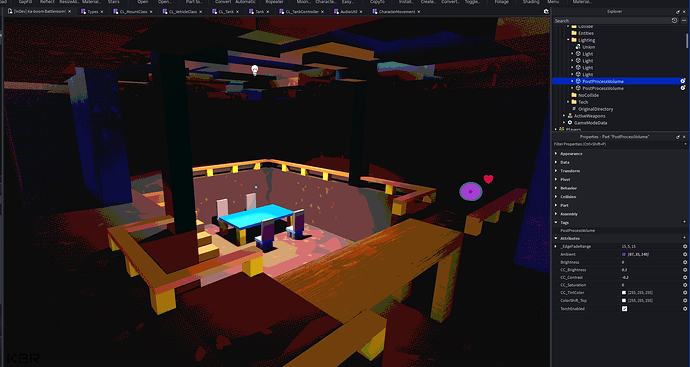Click the ColorShift_Top white swatch
This screenshot has height=367, width=690.
624,301
